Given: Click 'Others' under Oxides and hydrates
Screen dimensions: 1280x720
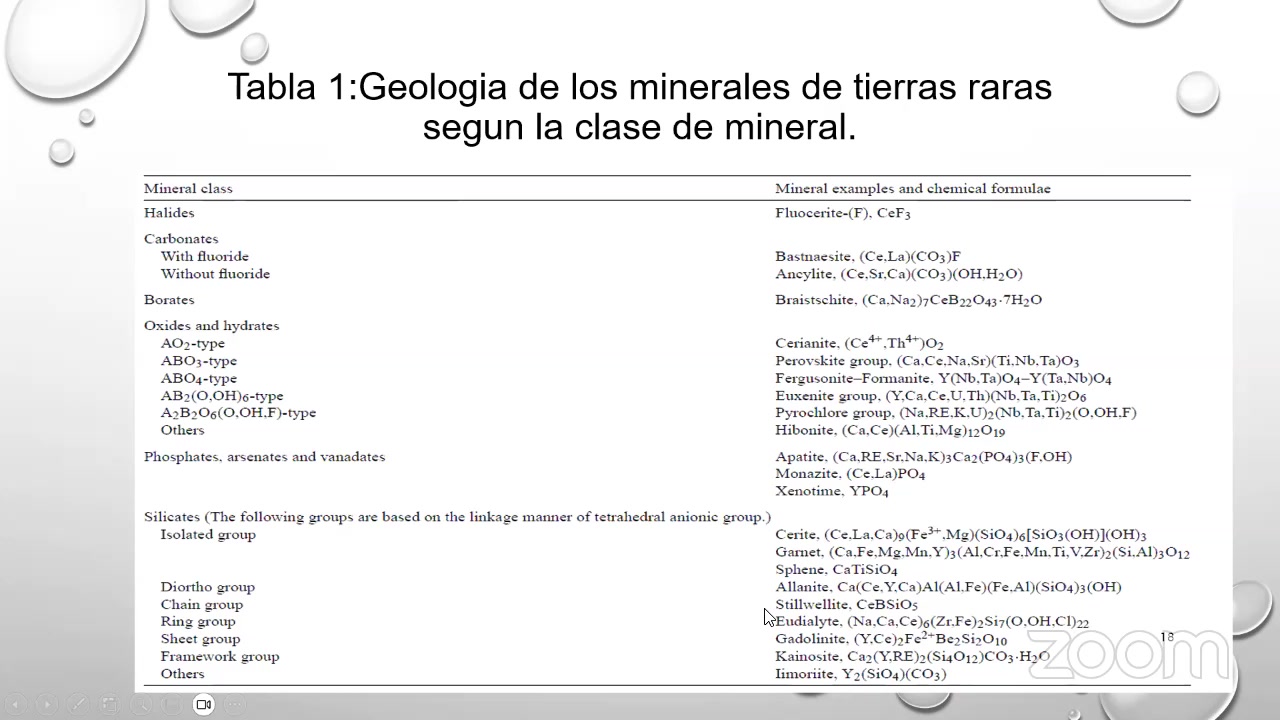Looking at the screenshot, I should 182,430.
